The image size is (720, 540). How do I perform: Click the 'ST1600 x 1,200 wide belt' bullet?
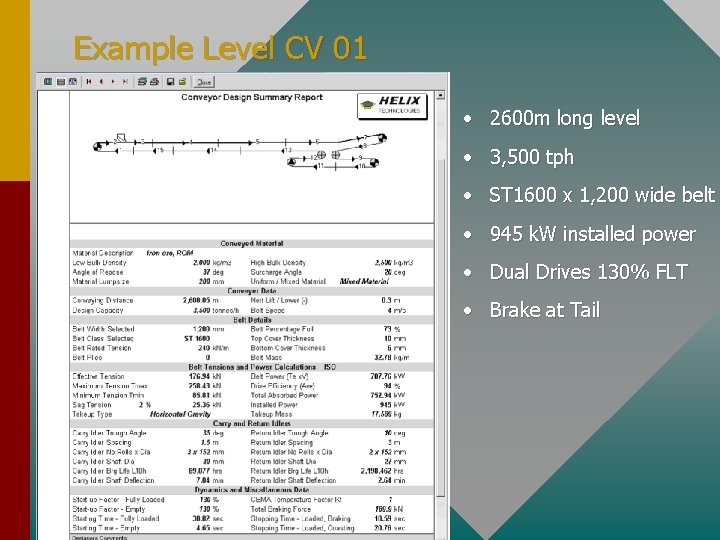coord(602,195)
